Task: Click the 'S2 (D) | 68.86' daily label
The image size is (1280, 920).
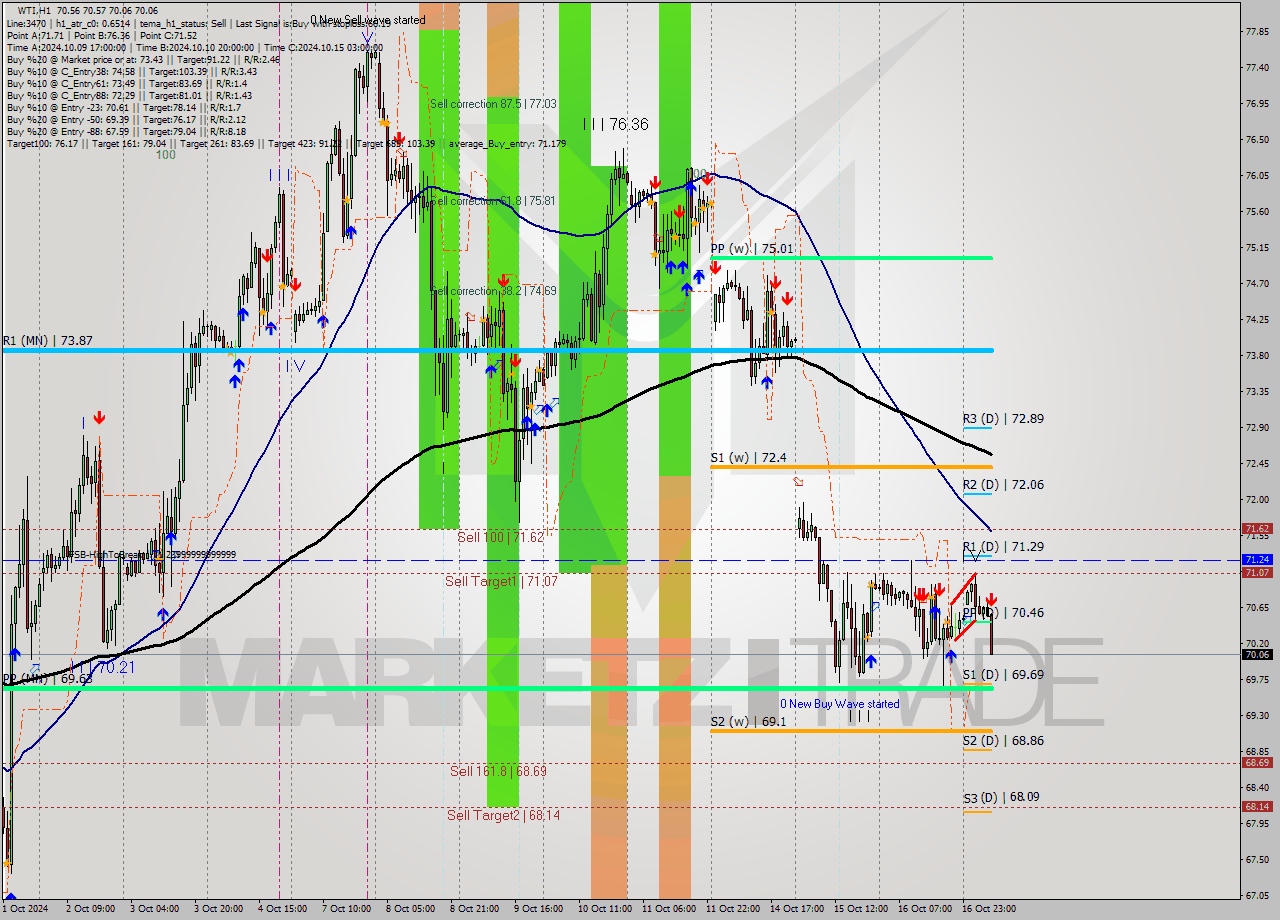Action: coord(1003,741)
